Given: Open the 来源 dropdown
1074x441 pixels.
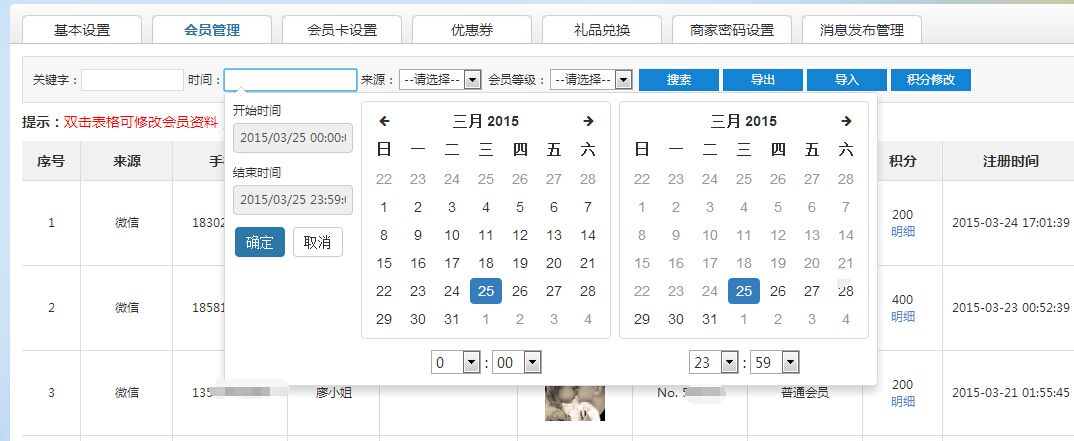Looking at the screenshot, I should click(440, 79).
